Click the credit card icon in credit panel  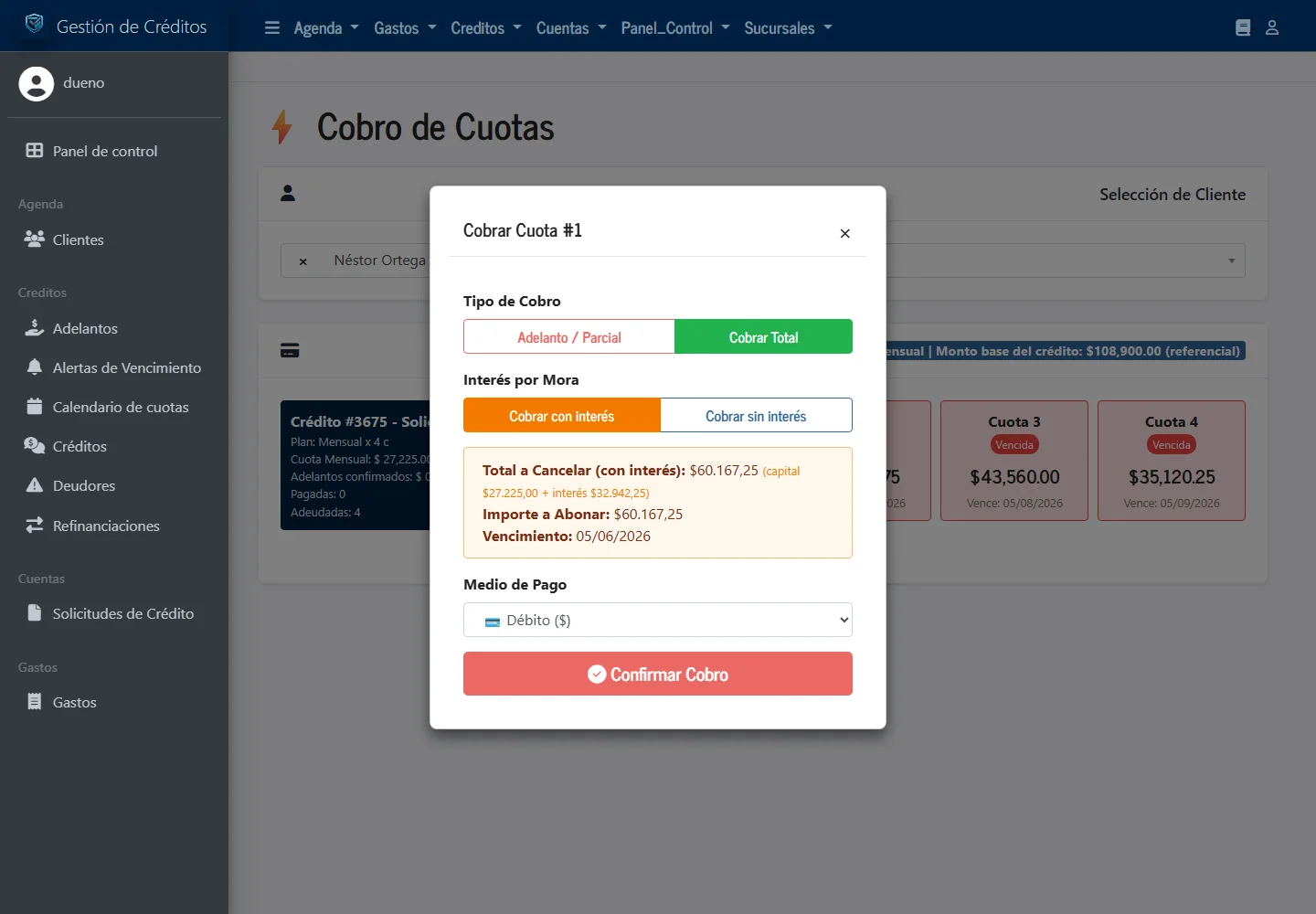(x=290, y=350)
